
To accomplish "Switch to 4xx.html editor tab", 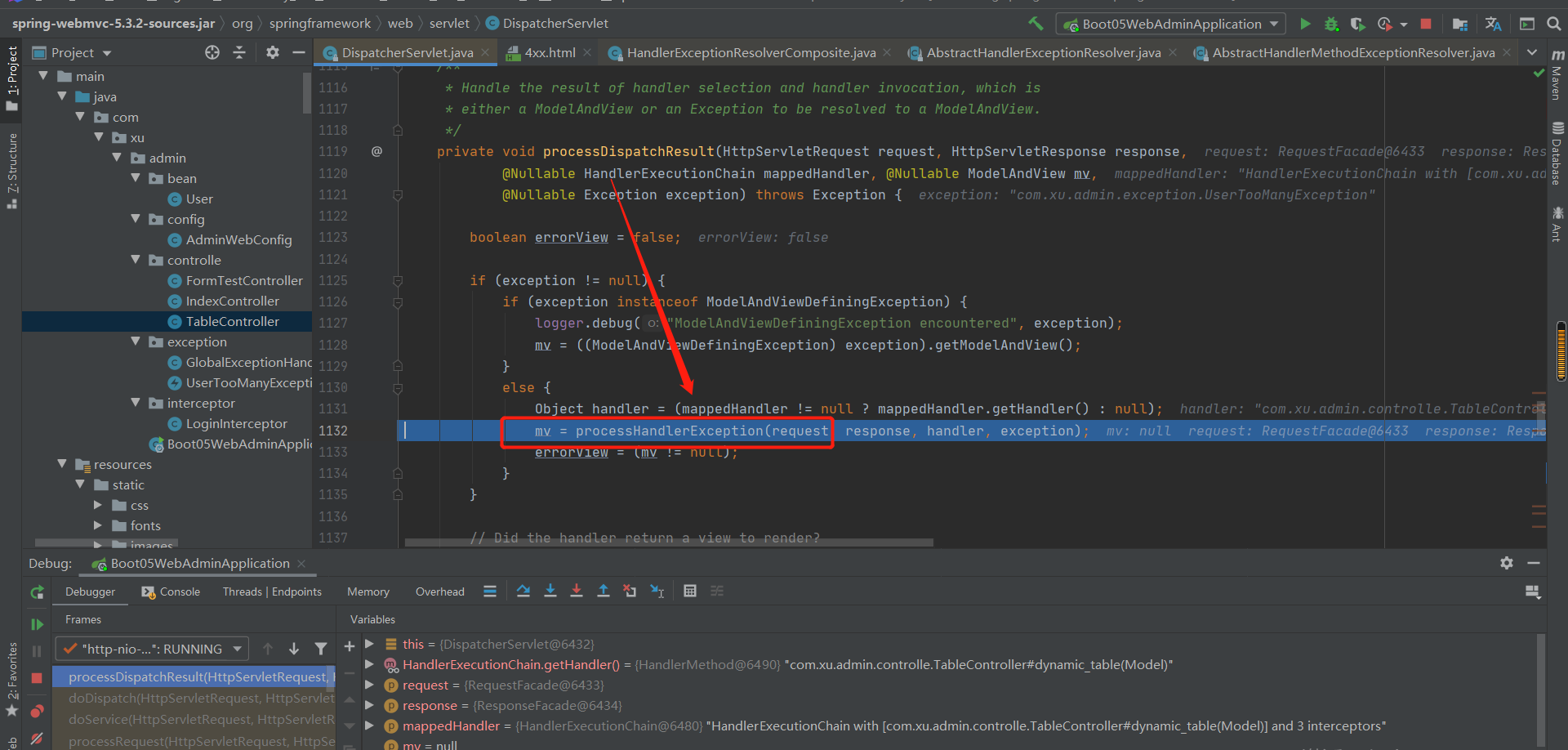I will coord(549,52).
